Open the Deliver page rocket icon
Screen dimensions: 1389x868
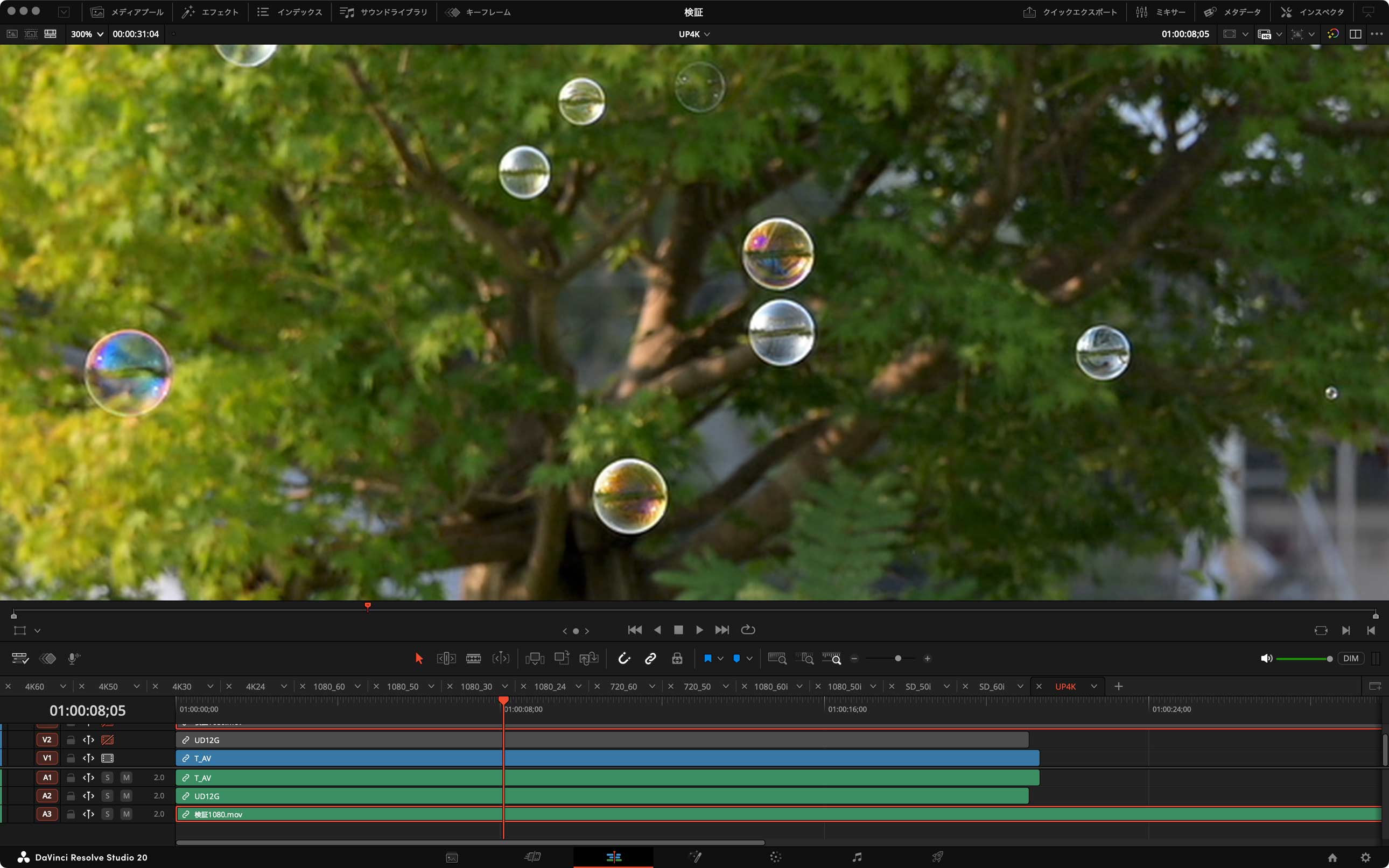937,857
